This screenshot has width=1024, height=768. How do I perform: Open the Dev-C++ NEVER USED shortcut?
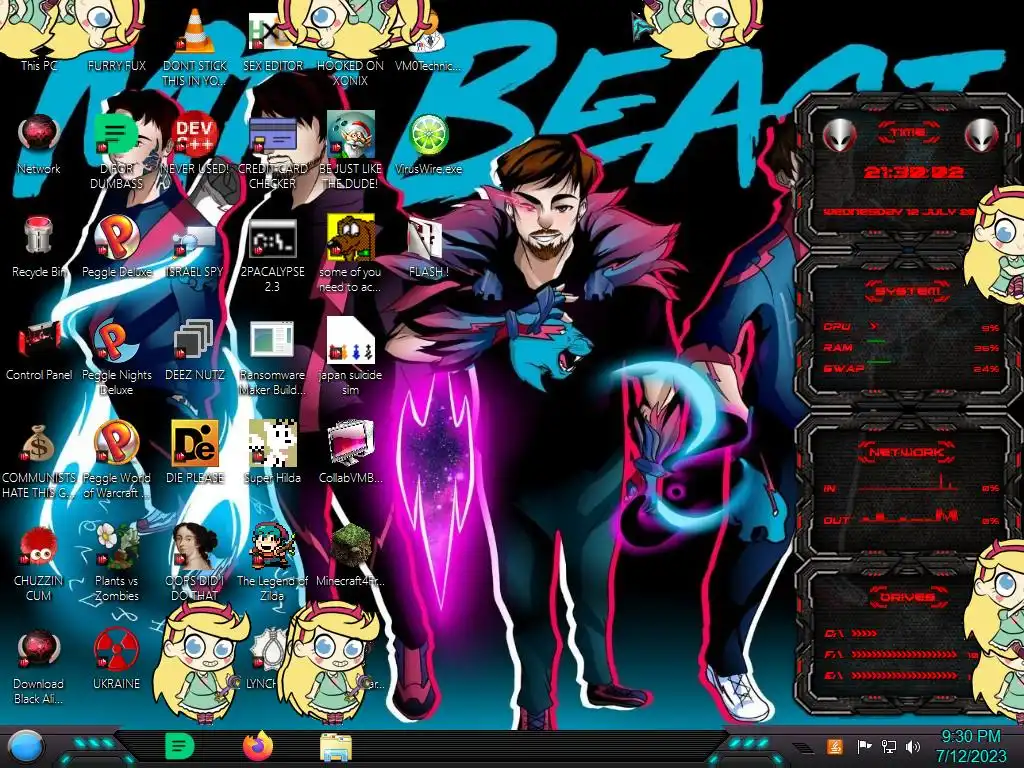[x=195, y=136]
